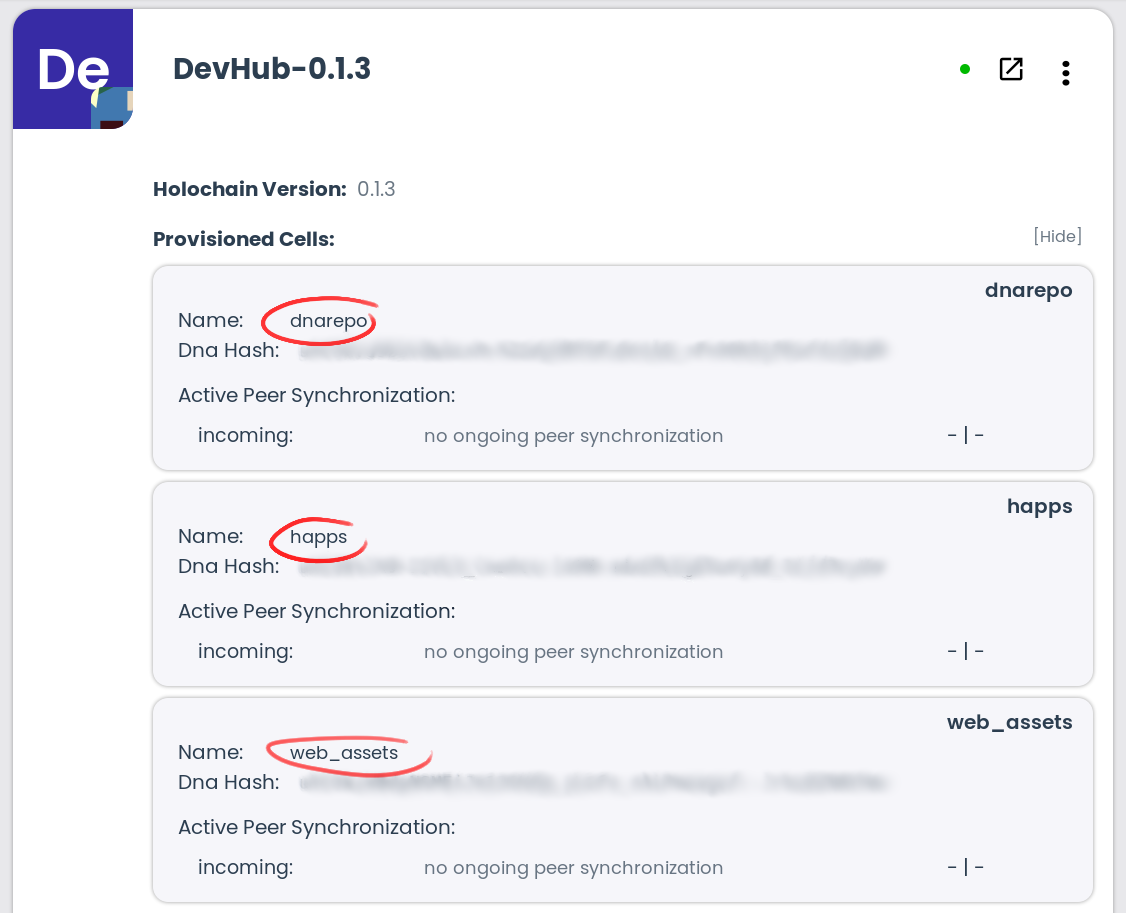Image resolution: width=1126 pixels, height=913 pixels.
Task: Click the happs Dna Hash value
Action: (x=590, y=566)
